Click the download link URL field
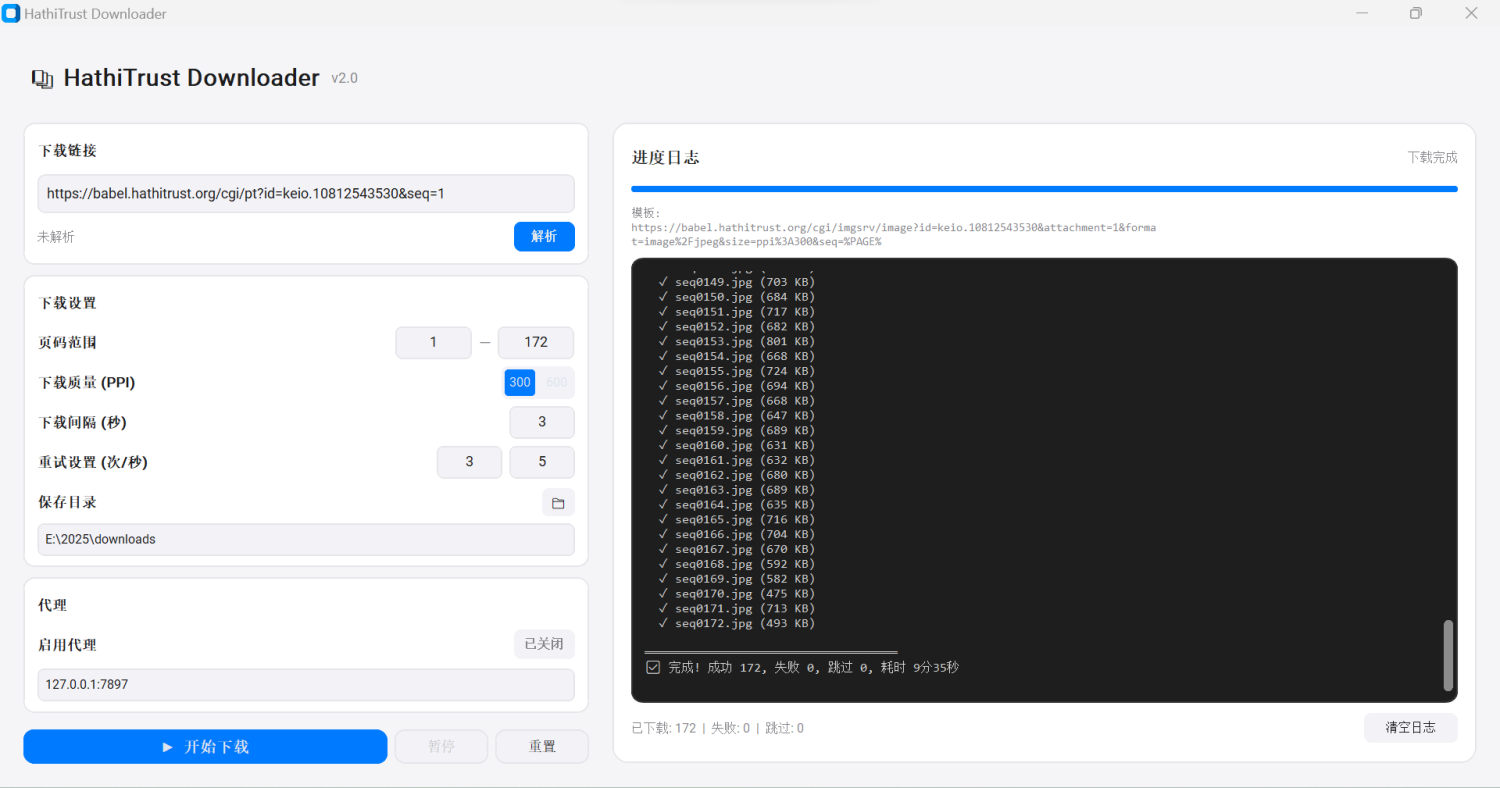1500x788 pixels. [x=306, y=194]
